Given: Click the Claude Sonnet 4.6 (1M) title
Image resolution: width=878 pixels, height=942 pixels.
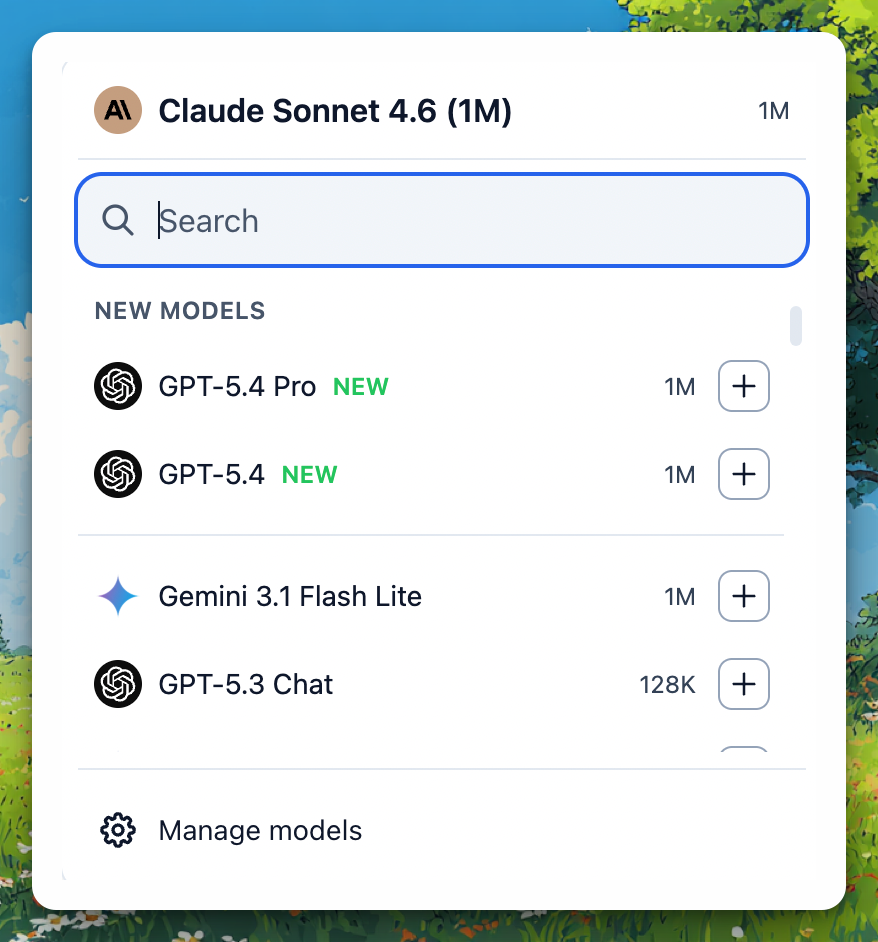Looking at the screenshot, I should (x=335, y=111).
